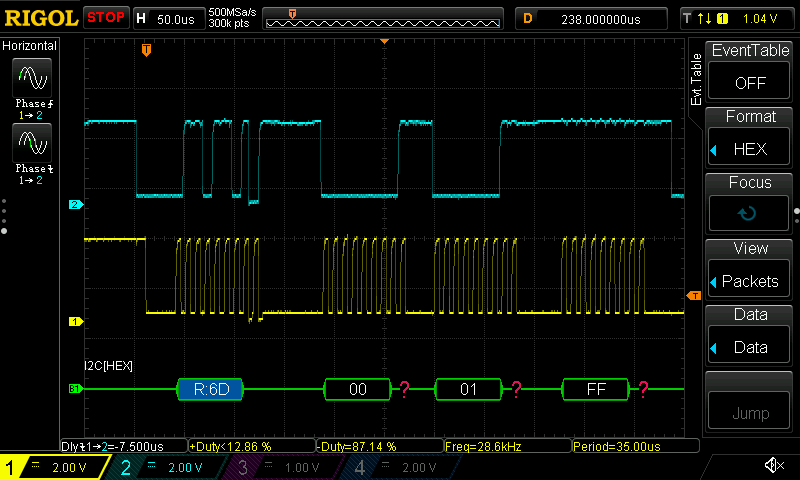Select channel 1 label at 2.00 V

[55, 467]
